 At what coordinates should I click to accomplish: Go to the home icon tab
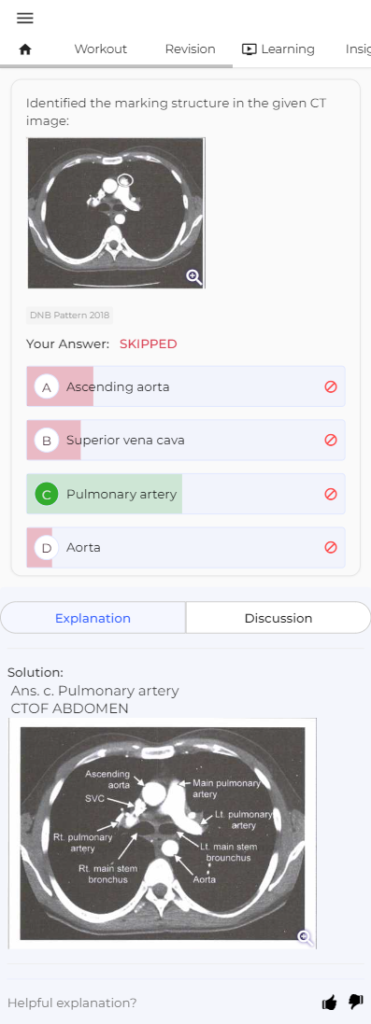click(25, 49)
